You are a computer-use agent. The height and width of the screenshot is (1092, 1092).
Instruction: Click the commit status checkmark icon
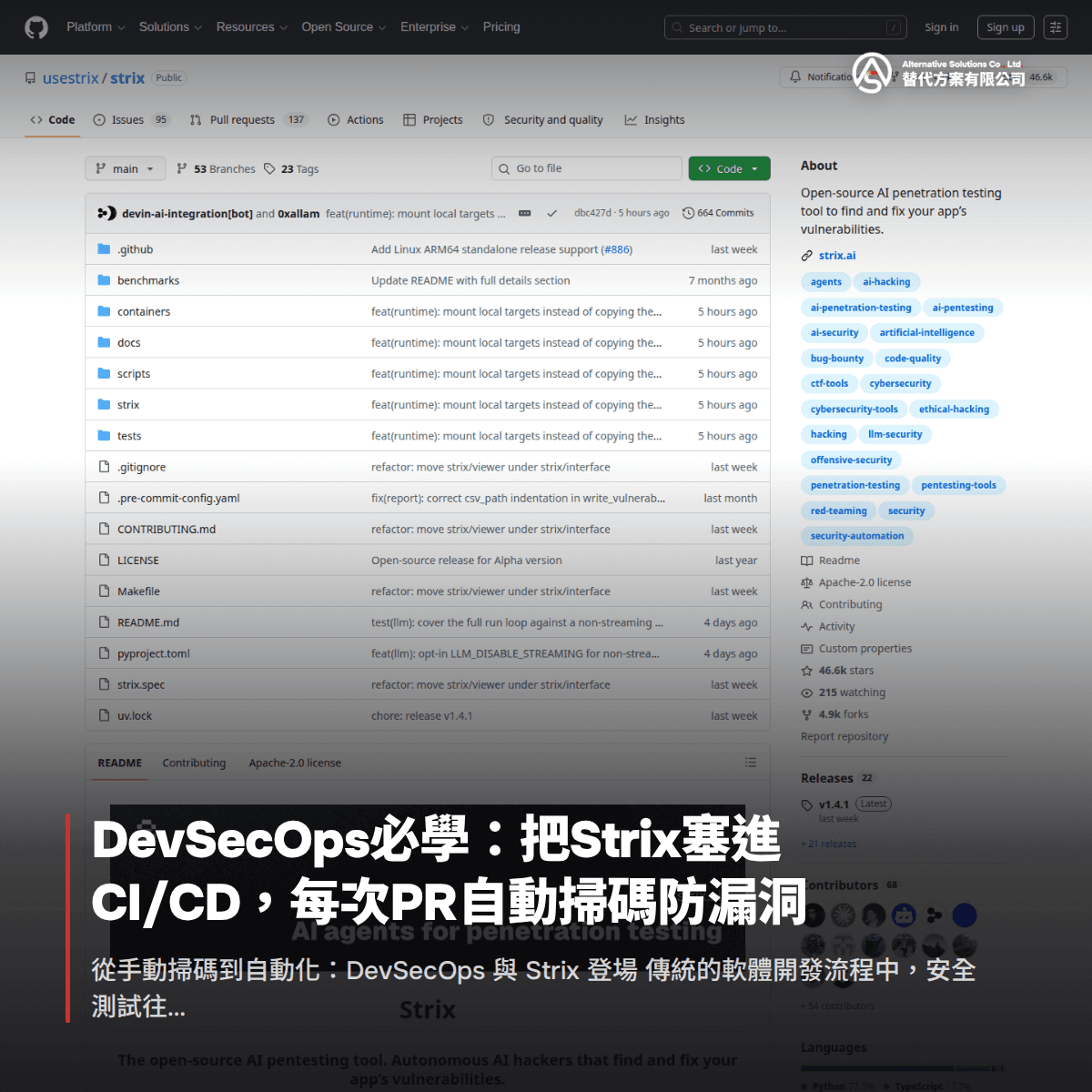tap(551, 213)
